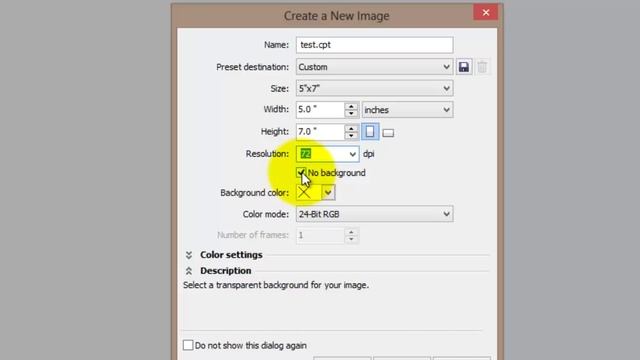Open the Color mode dropdown
Screen dimensions: 640x360
point(374,214)
